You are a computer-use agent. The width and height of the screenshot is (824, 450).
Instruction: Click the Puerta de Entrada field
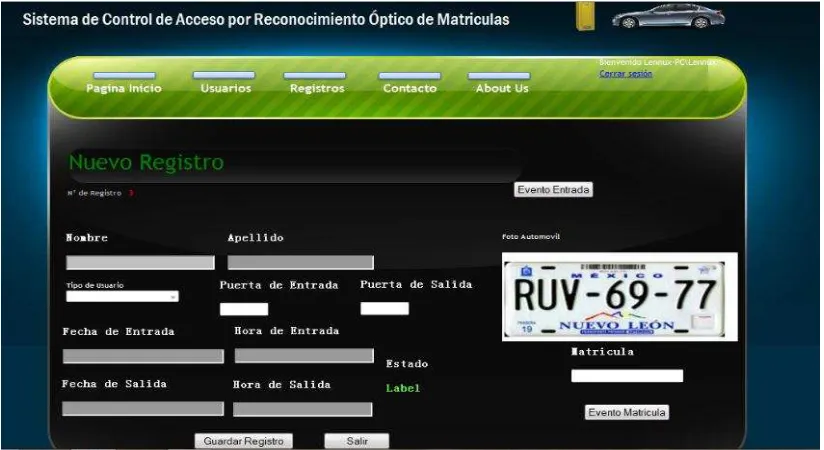pos(244,309)
